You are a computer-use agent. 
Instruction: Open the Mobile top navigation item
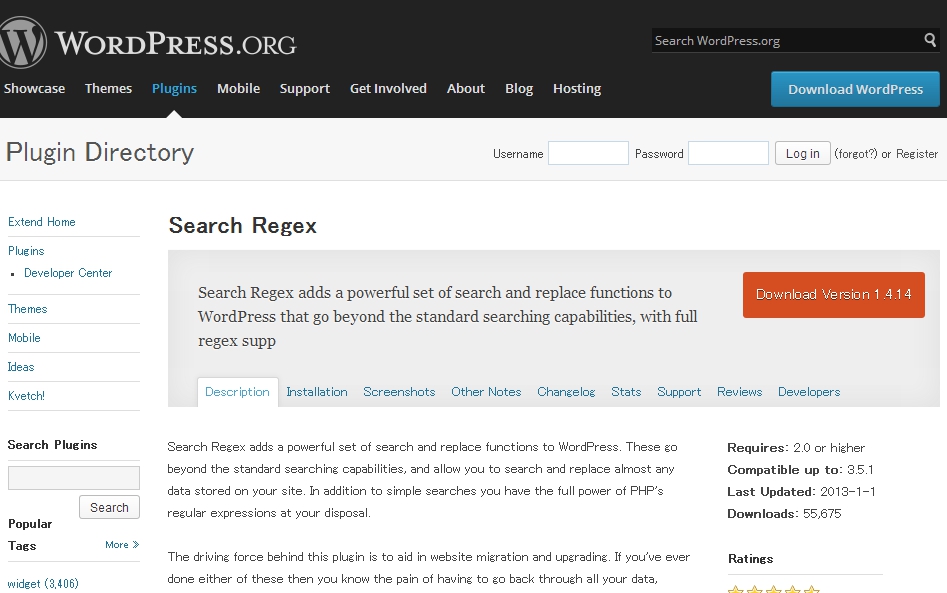click(239, 88)
